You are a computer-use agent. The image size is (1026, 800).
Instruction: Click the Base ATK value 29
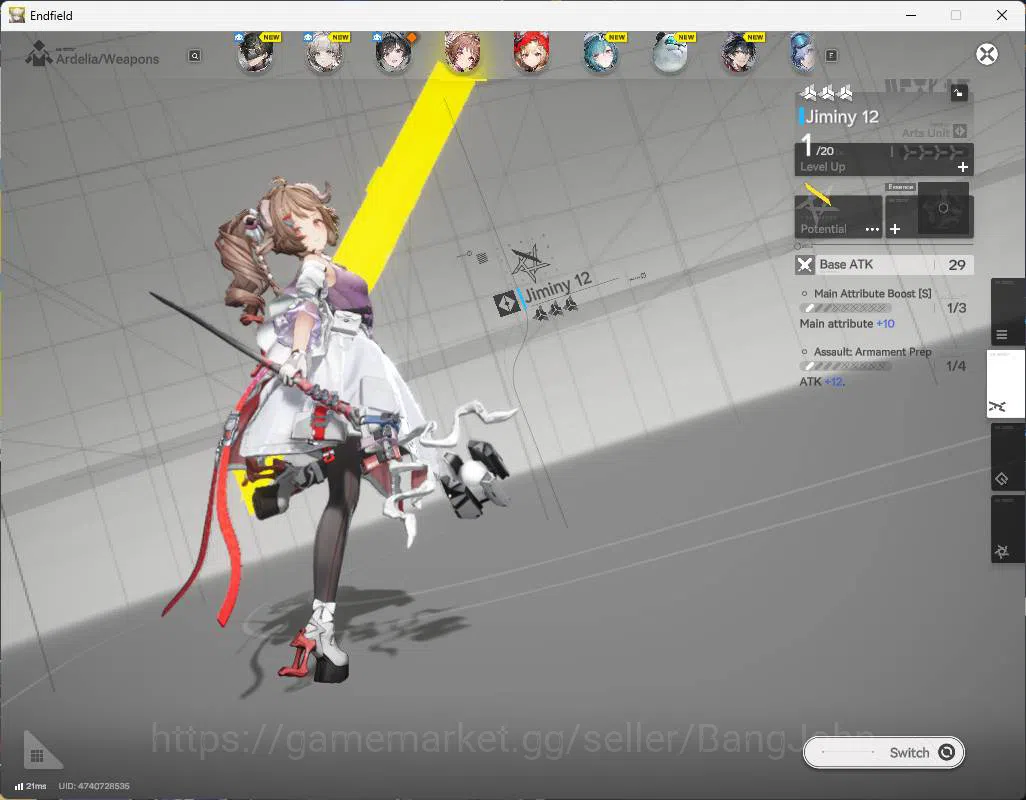tap(957, 265)
